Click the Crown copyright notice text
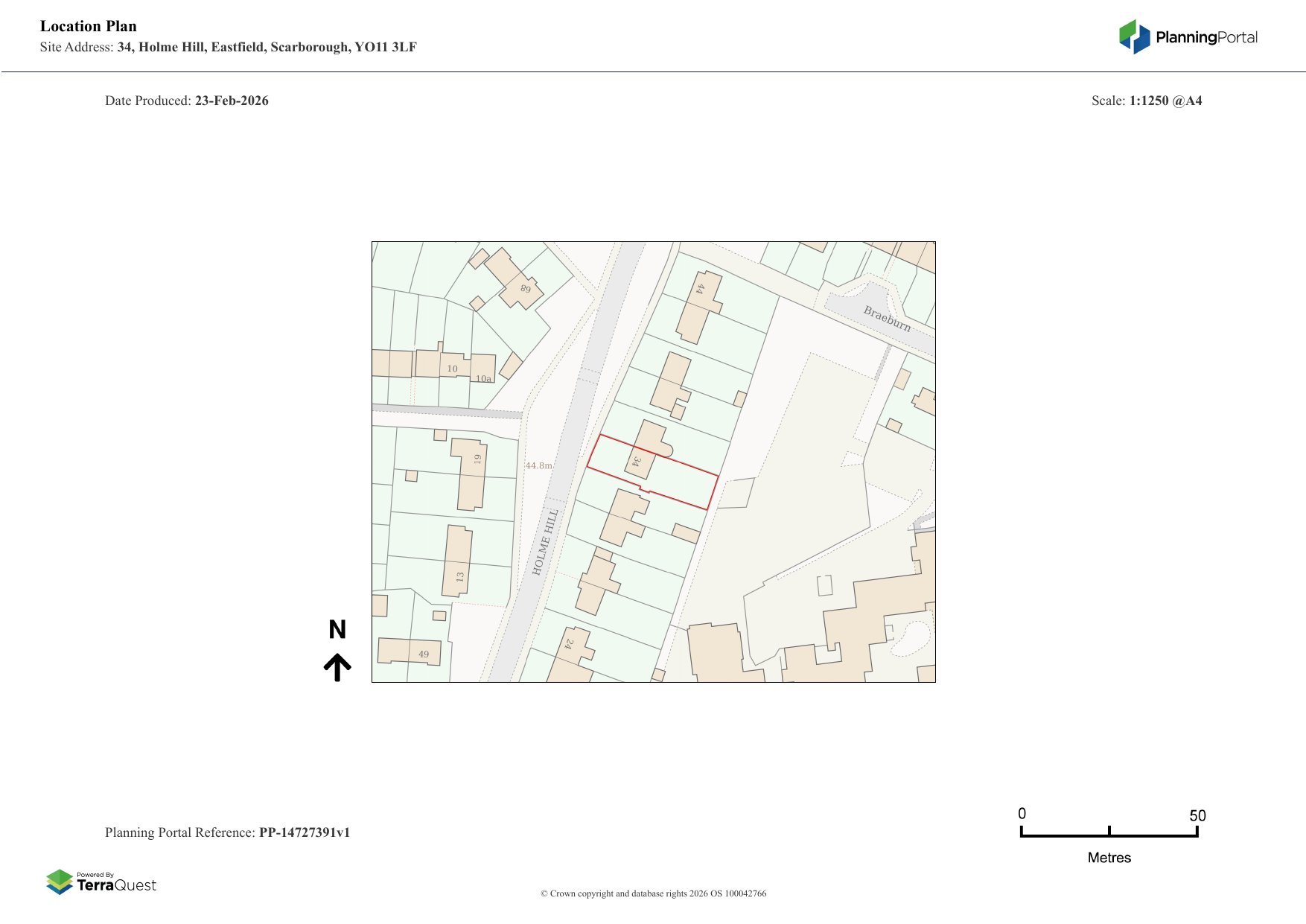 [x=653, y=893]
